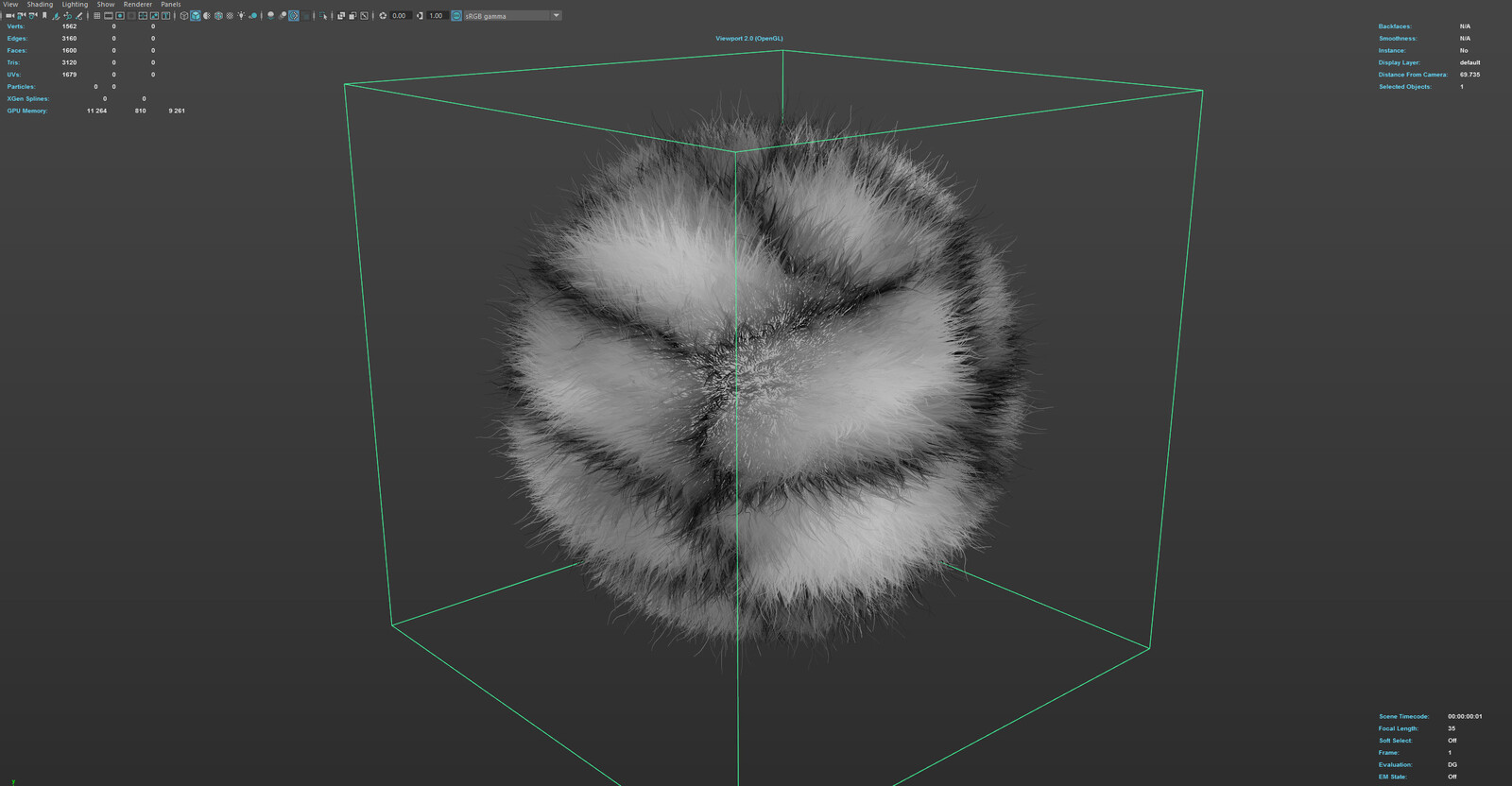Open the Renderer menu
This screenshot has height=786, width=1512.
[138, 4]
